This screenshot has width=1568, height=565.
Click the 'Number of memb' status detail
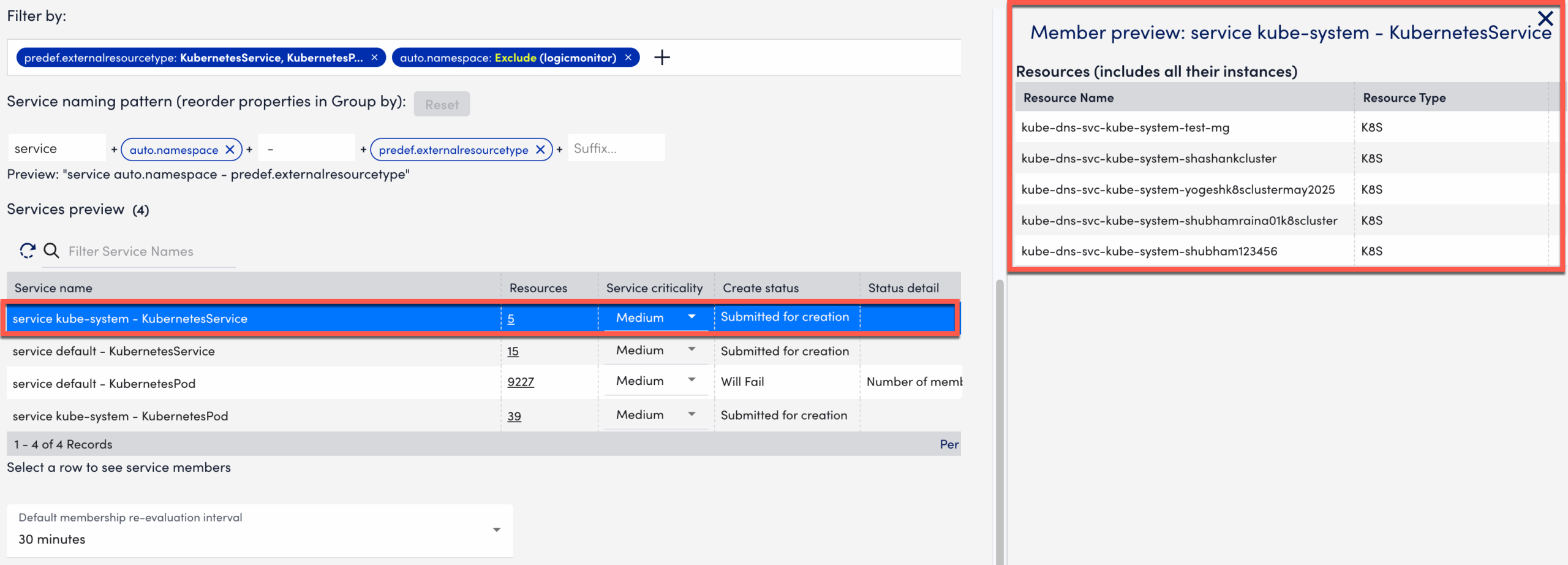pyautogui.click(x=914, y=382)
